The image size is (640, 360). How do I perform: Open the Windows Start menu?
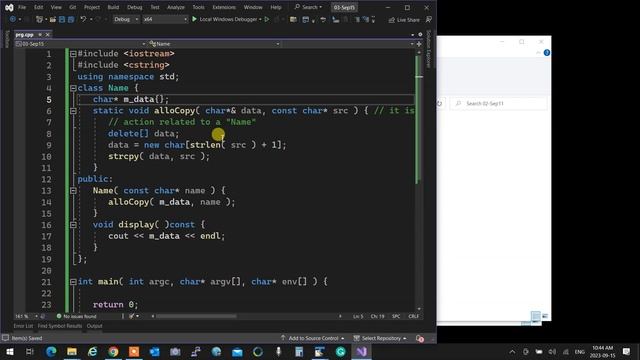9,352
